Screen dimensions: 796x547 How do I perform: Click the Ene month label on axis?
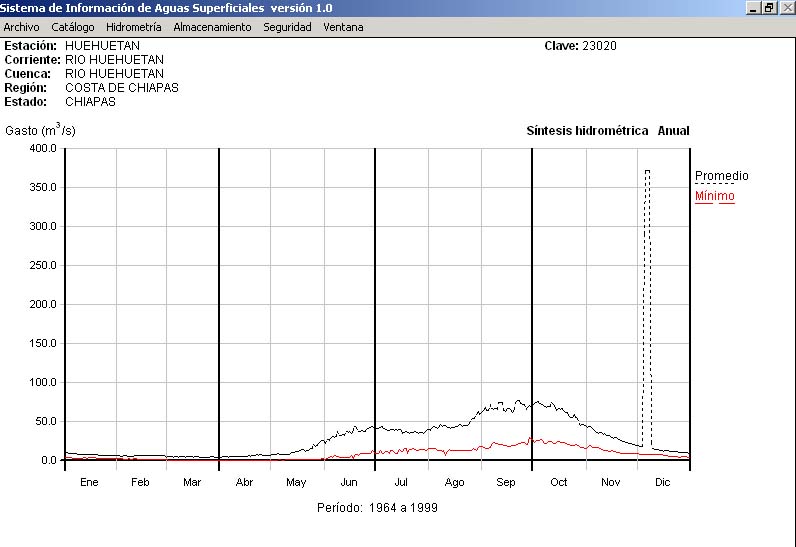(89, 482)
